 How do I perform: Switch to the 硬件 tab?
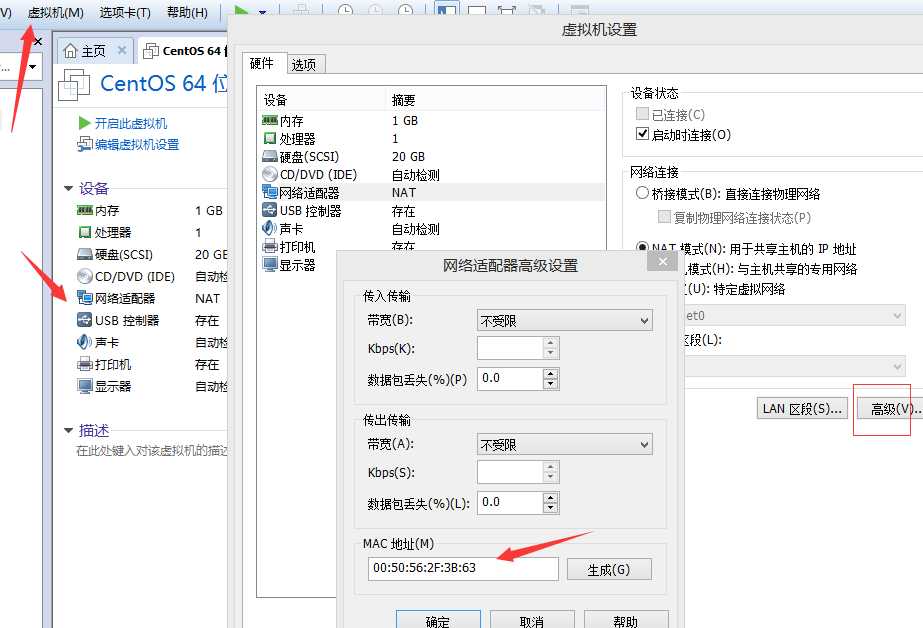coord(262,63)
